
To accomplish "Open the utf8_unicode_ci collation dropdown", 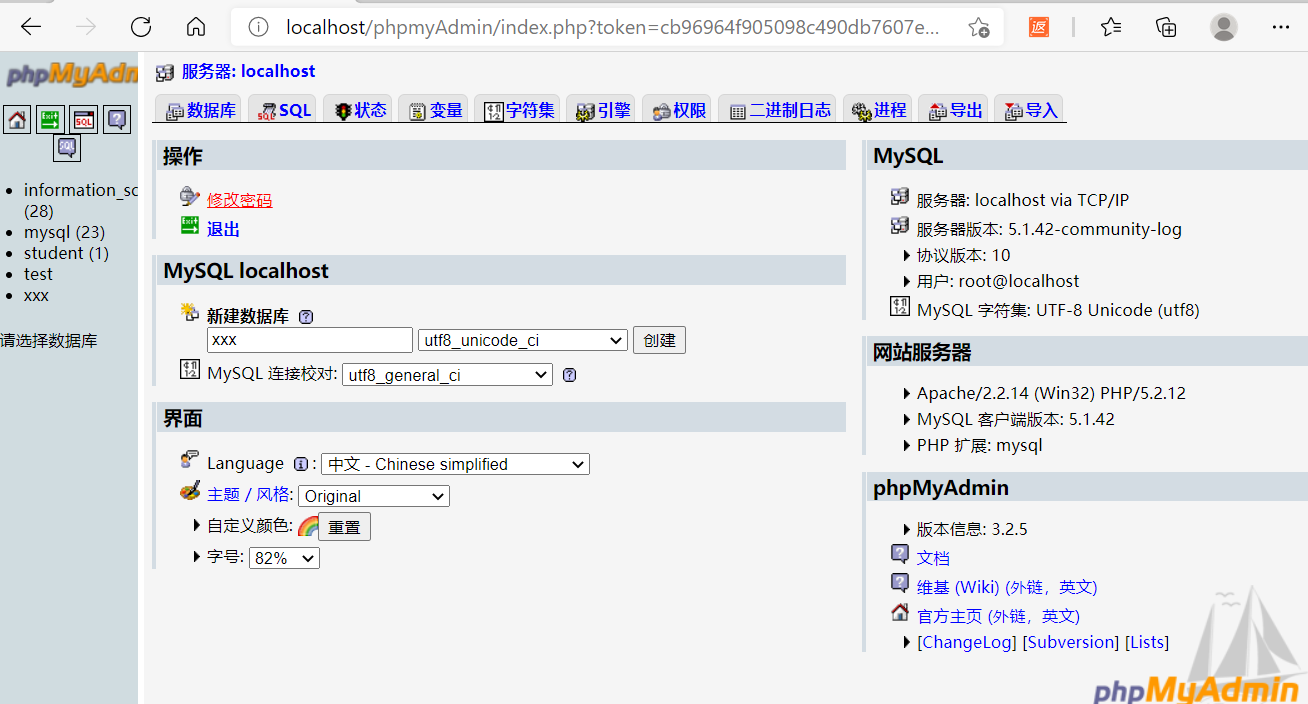I will [523, 340].
